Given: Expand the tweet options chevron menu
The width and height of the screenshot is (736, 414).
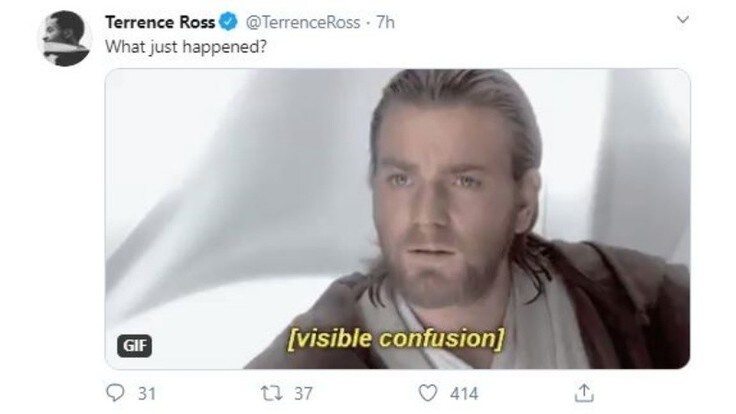Looking at the screenshot, I should [x=683, y=20].
